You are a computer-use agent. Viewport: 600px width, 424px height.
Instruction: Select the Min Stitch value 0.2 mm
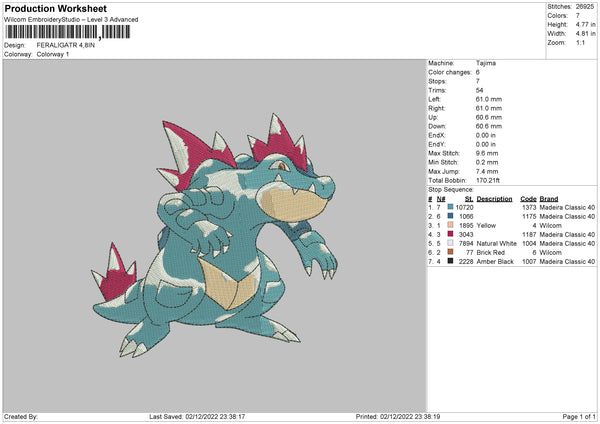click(x=487, y=162)
